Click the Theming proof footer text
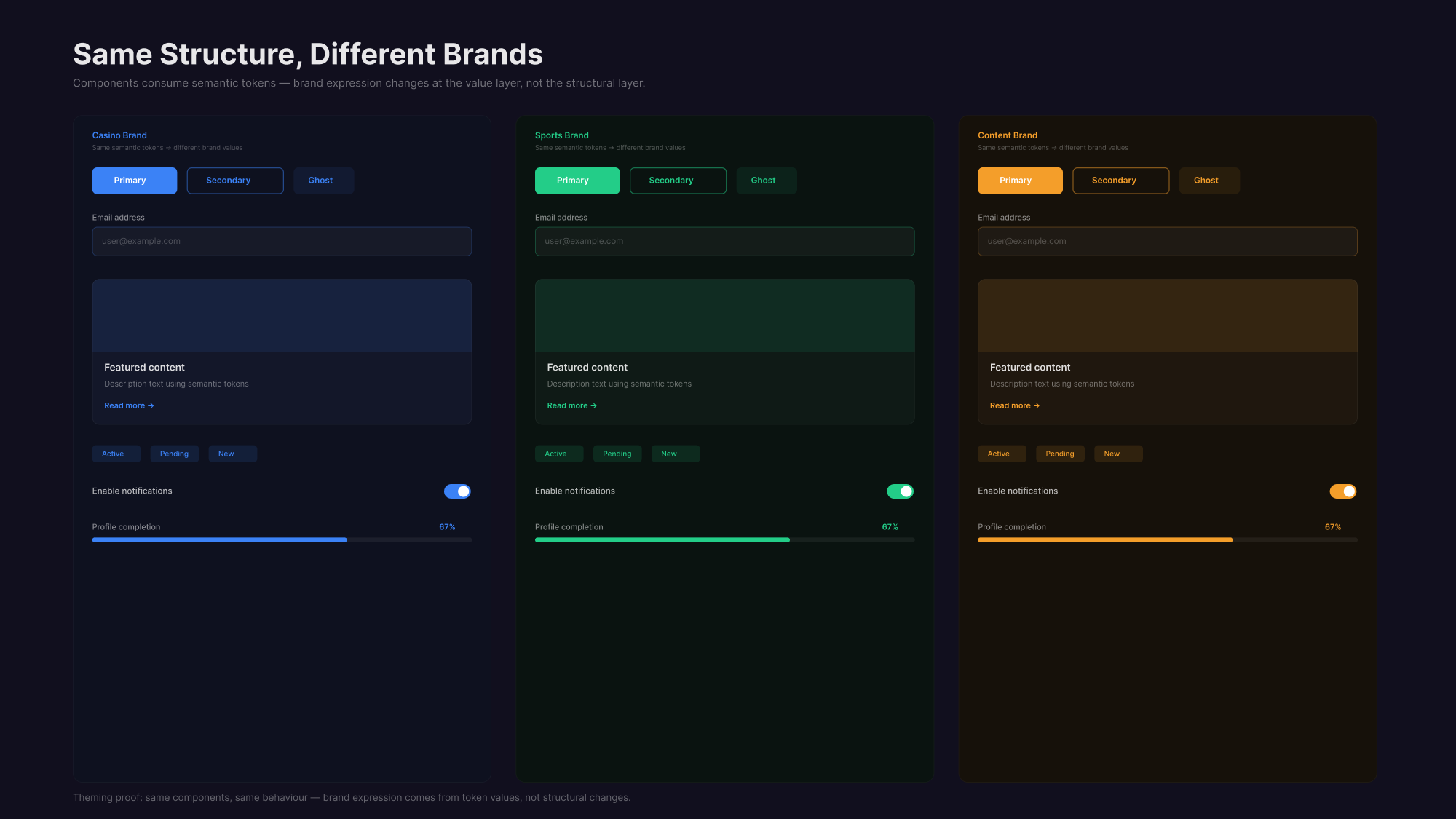 352,798
